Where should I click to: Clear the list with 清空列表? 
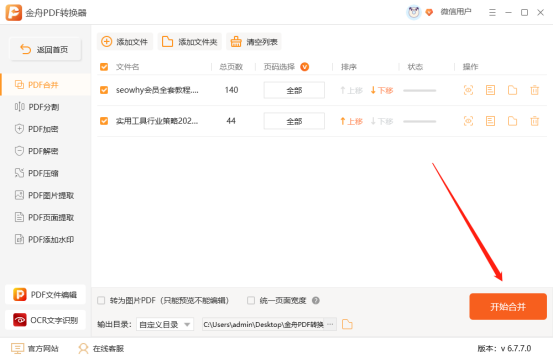point(254,42)
